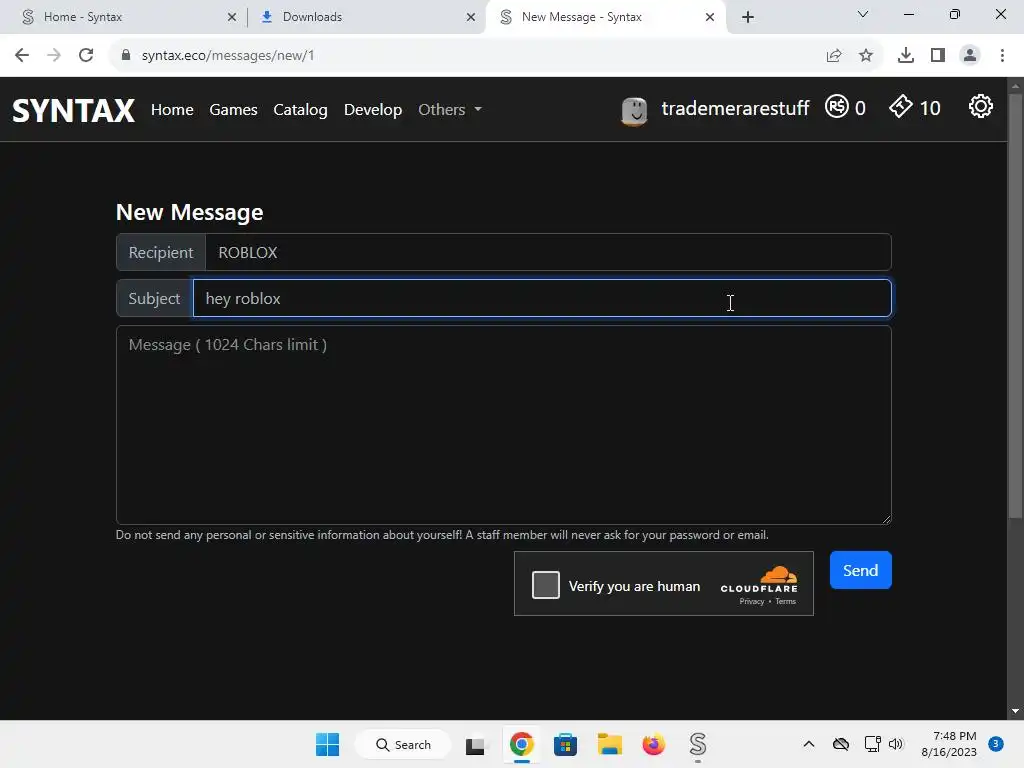Open Task View in the taskbar
Image resolution: width=1024 pixels, height=768 pixels.
pyautogui.click(x=475, y=745)
